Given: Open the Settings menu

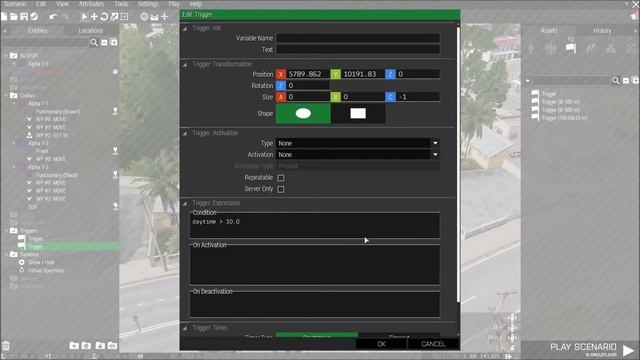Looking at the screenshot, I should (148, 4).
